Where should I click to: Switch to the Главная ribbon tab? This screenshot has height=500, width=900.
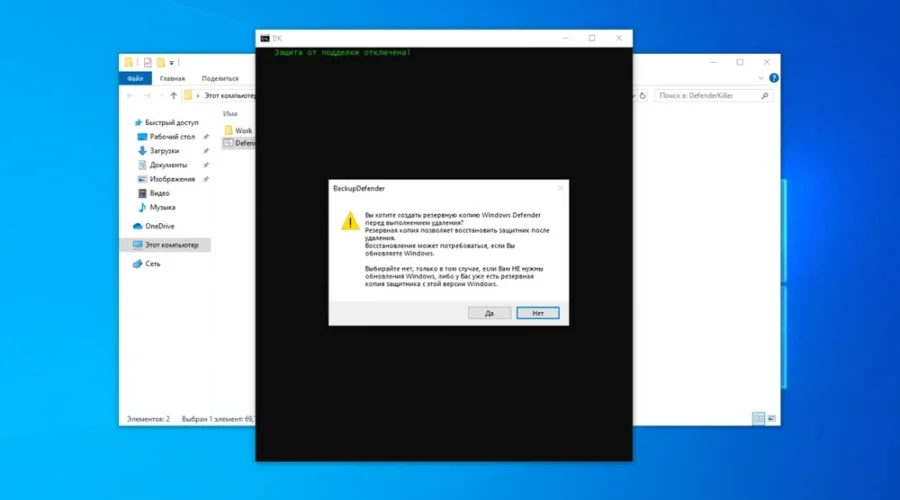(172, 78)
